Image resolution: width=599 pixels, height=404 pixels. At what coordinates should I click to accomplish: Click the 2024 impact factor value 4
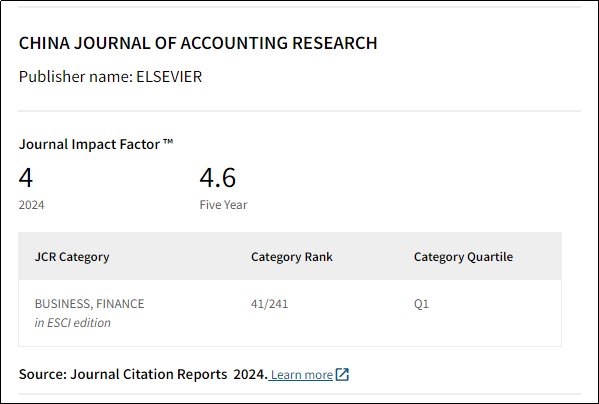[x=26, y=178]
